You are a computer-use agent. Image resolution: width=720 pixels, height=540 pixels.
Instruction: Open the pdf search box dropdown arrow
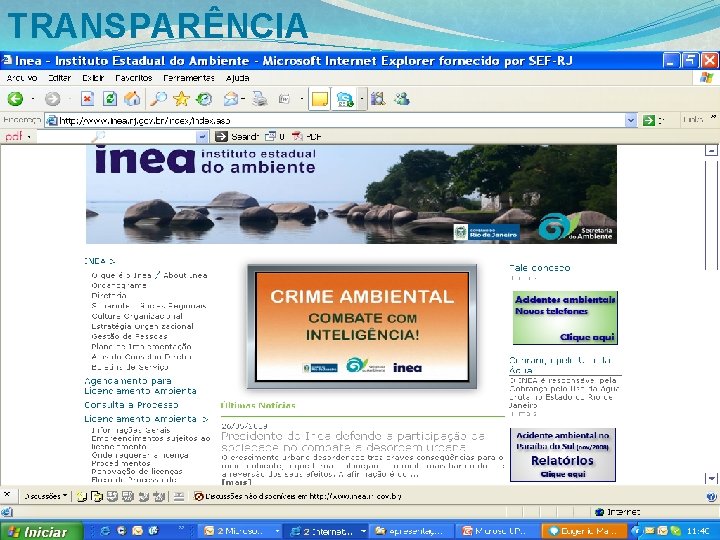202,136
